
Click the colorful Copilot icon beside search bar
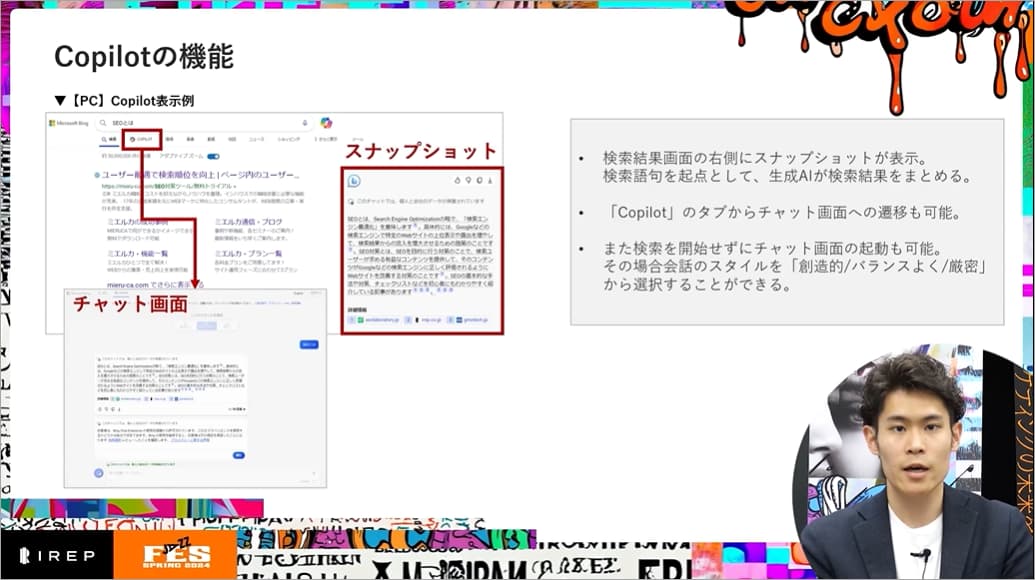tap(326, 122)
